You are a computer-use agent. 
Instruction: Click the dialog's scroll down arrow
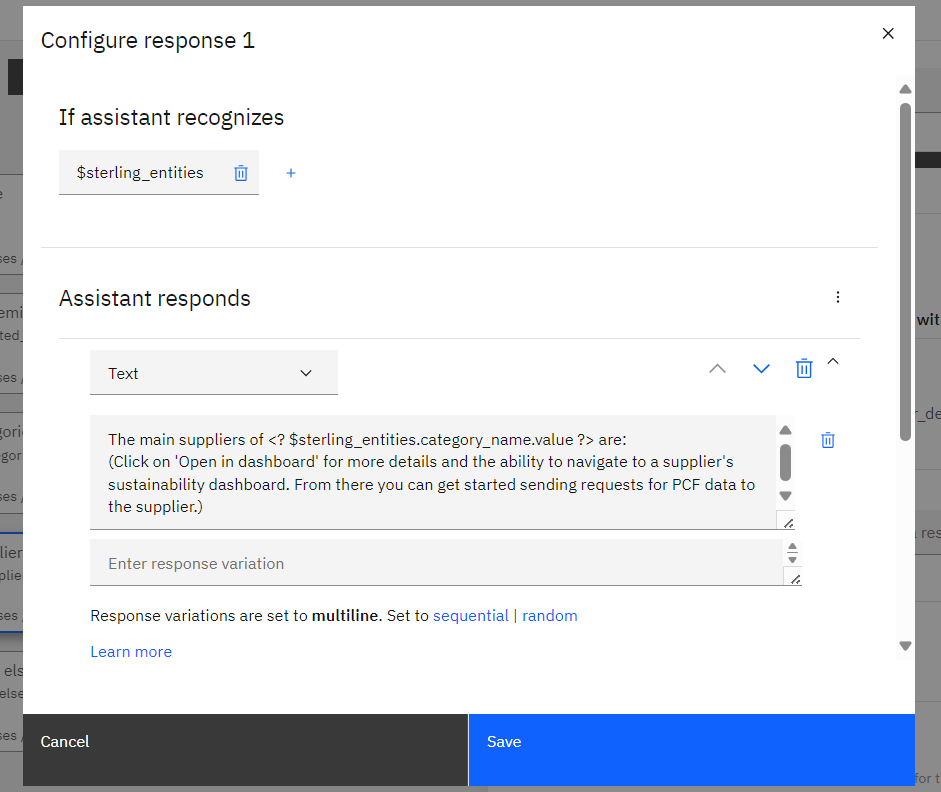click(x=906, y=646)
